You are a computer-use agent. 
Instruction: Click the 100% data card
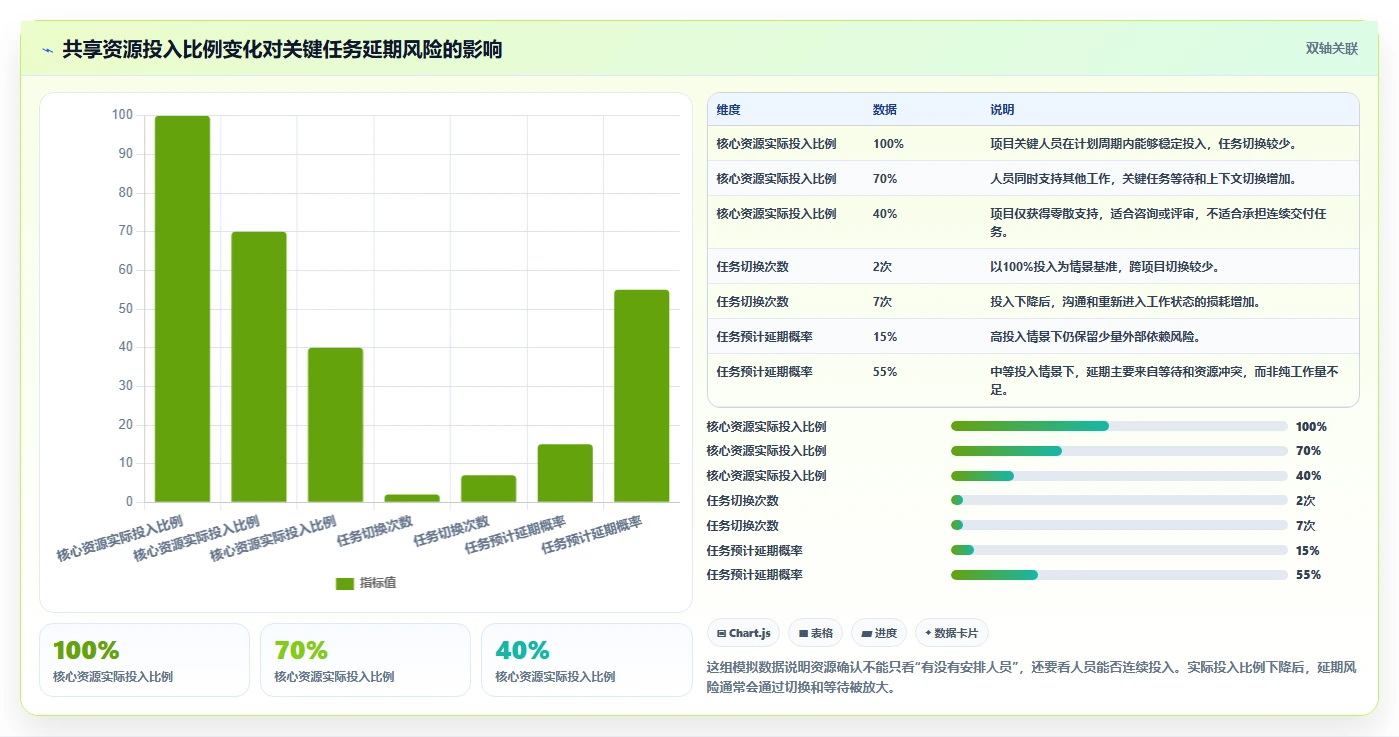144,660
